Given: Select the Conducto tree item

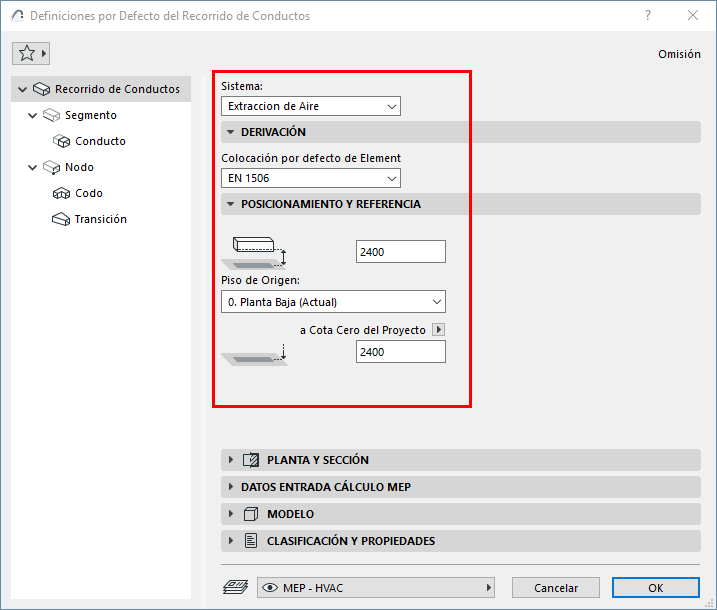Looking at the screenshot, I should click(x=100, y=141).
